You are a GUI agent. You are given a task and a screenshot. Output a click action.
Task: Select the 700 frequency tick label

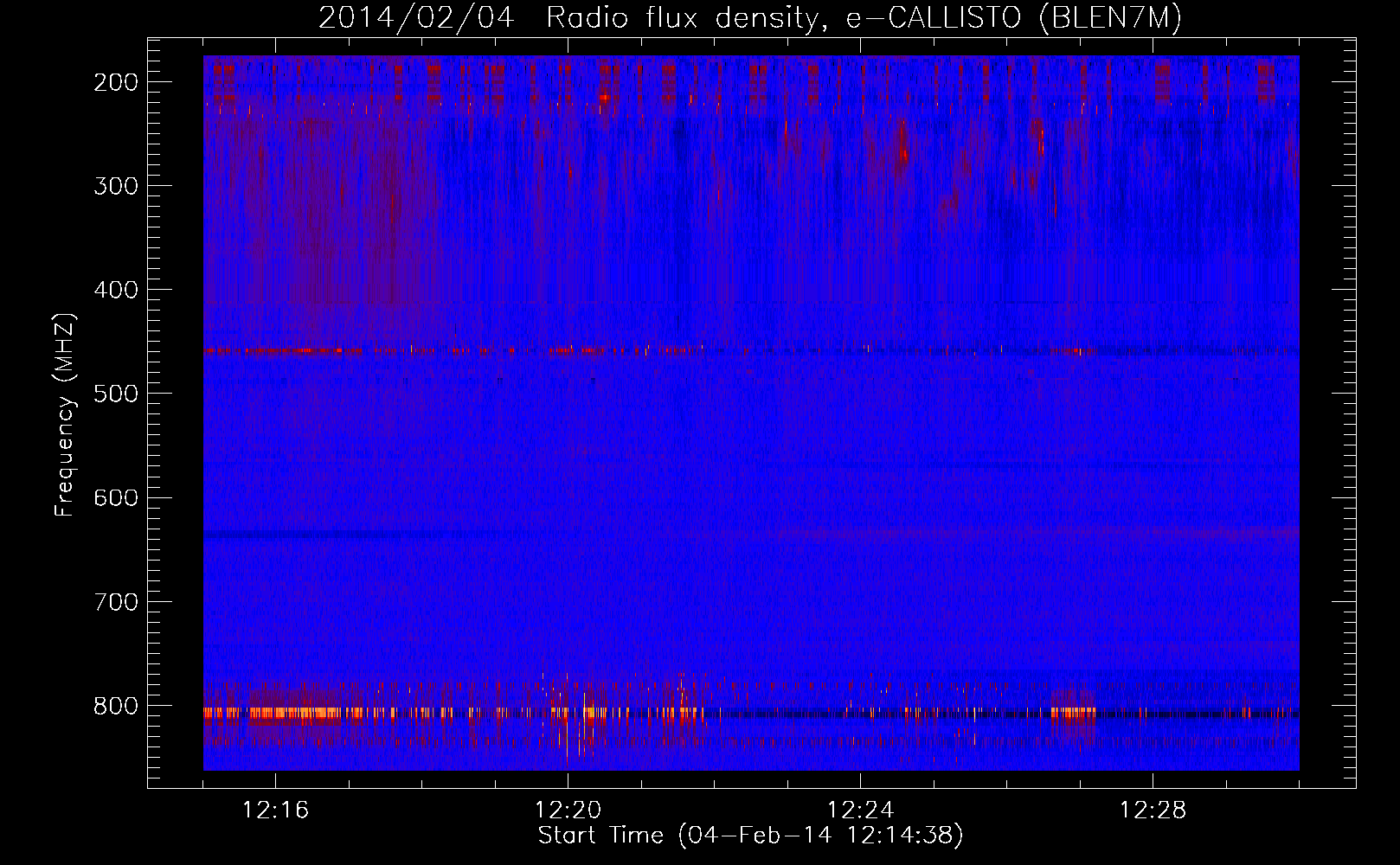[115, 602]
